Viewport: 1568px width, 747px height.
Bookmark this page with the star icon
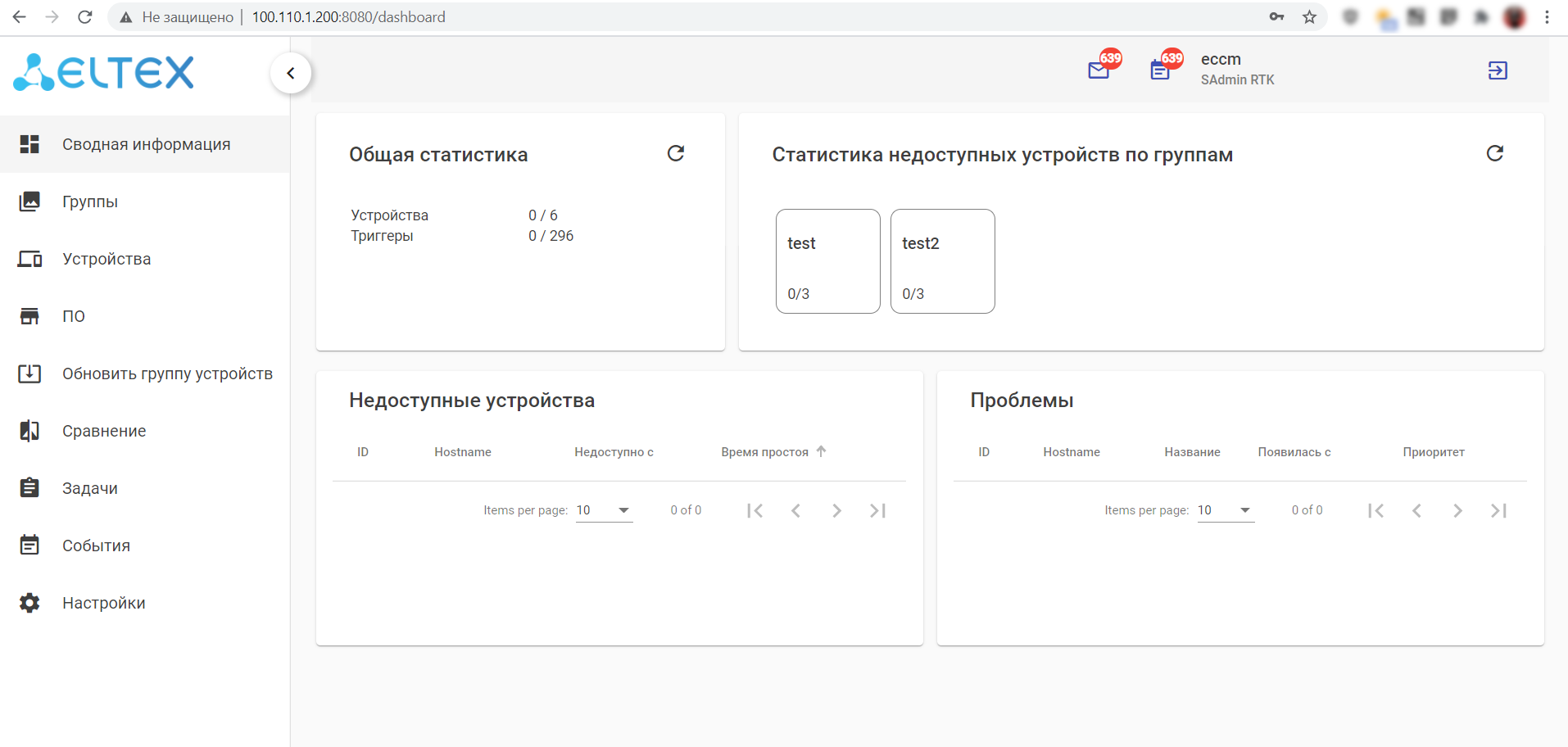coord(1310,17)
